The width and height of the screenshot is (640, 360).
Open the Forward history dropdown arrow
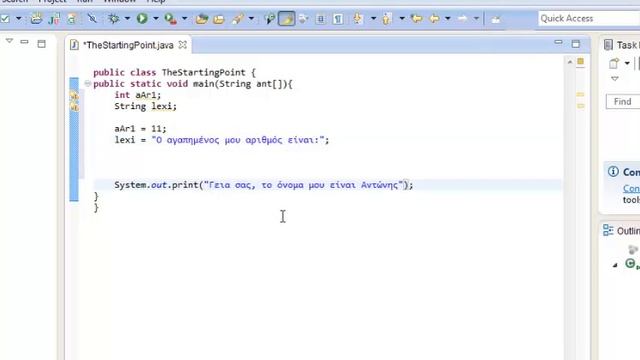point(476,18)
